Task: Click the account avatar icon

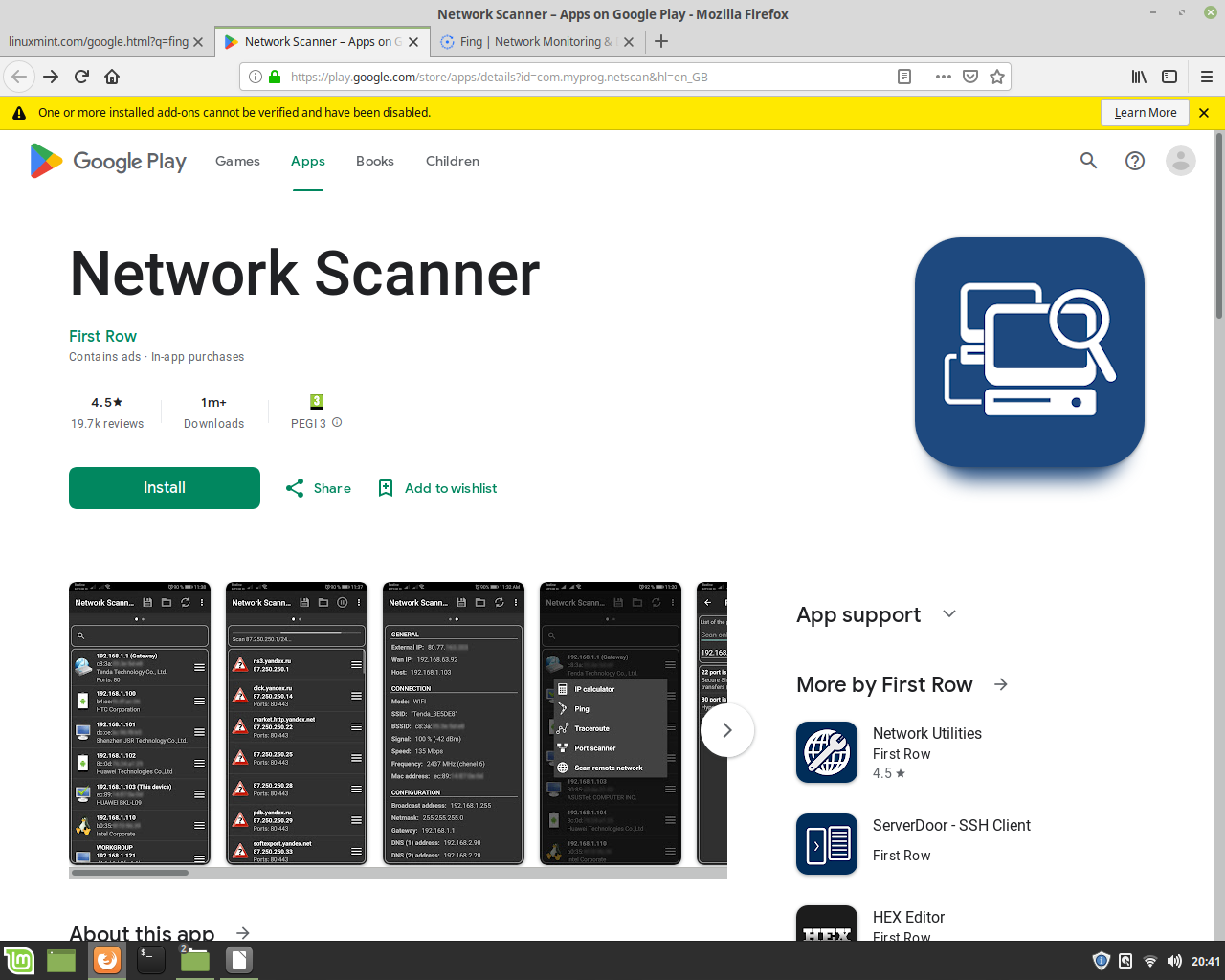Action: point(1181,161)
